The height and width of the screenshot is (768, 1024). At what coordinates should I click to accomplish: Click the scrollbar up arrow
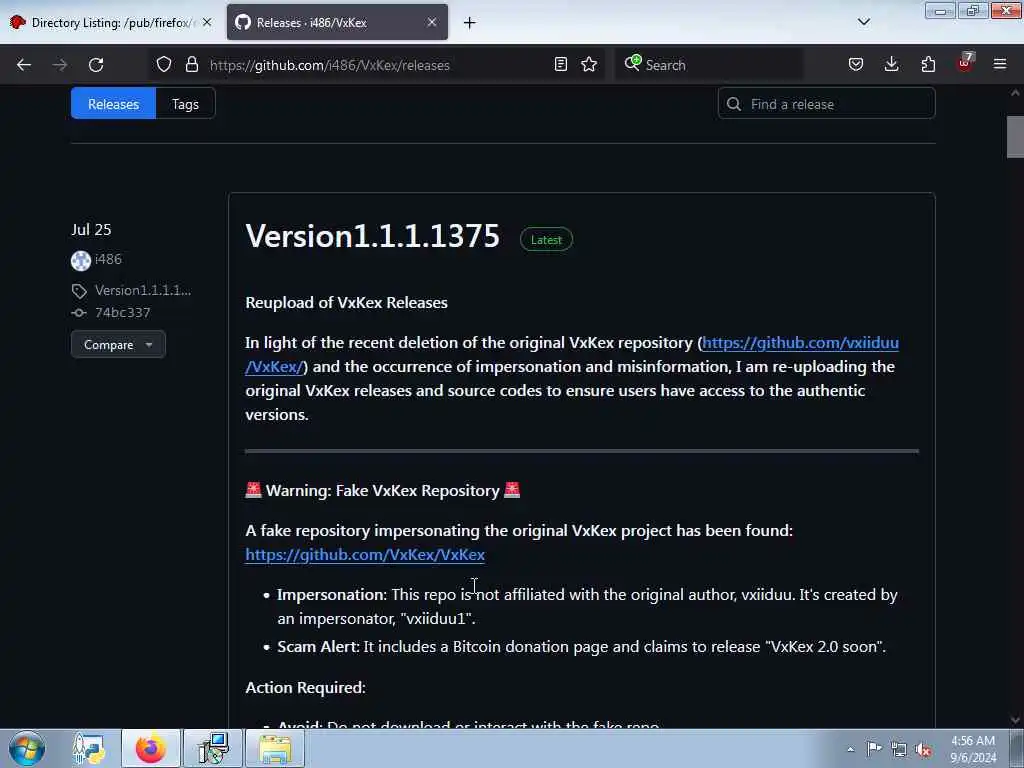(1015, 93)
